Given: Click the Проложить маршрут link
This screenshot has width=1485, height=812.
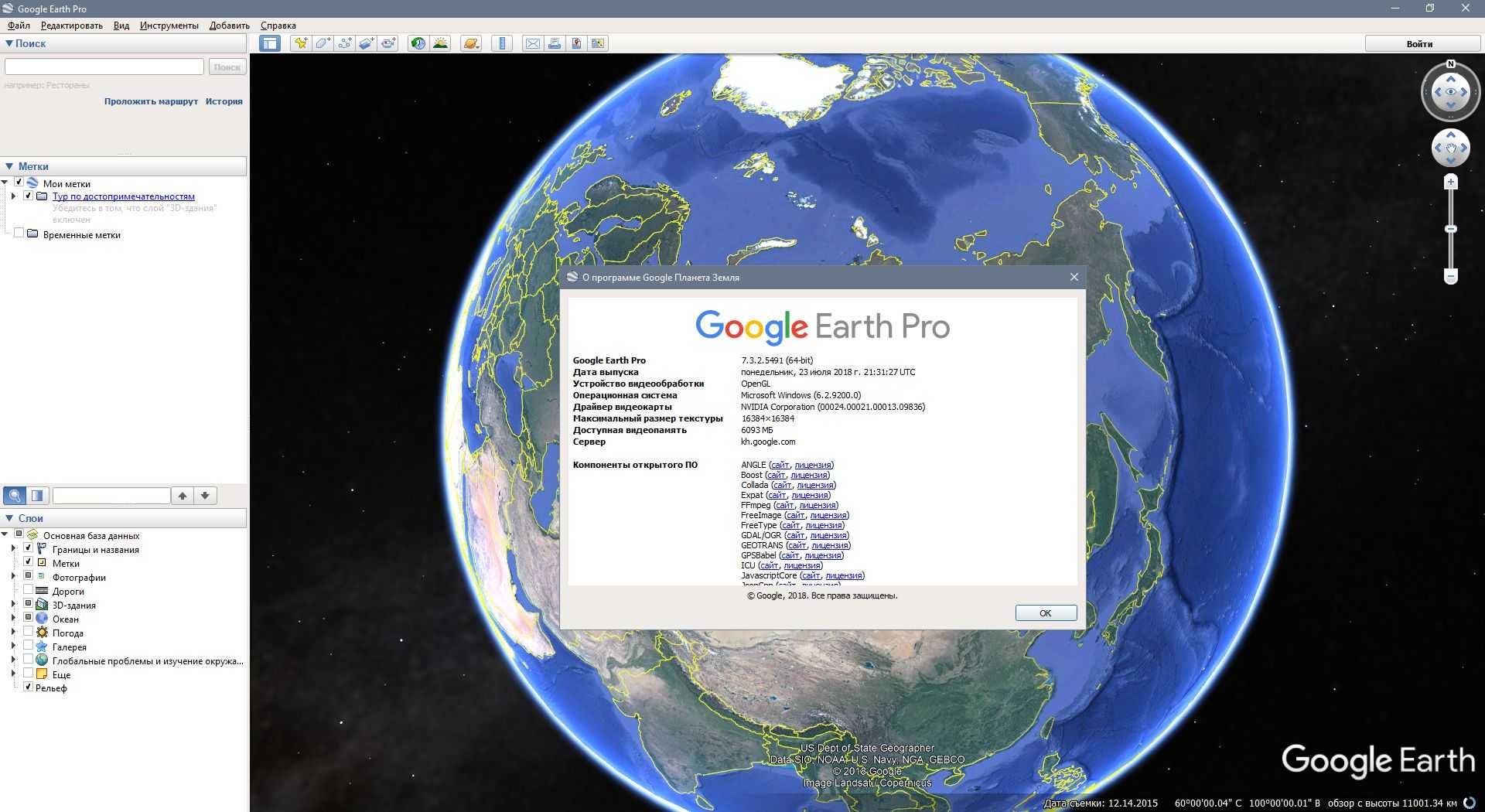Looking at the screenshot, I should point(151,101).
